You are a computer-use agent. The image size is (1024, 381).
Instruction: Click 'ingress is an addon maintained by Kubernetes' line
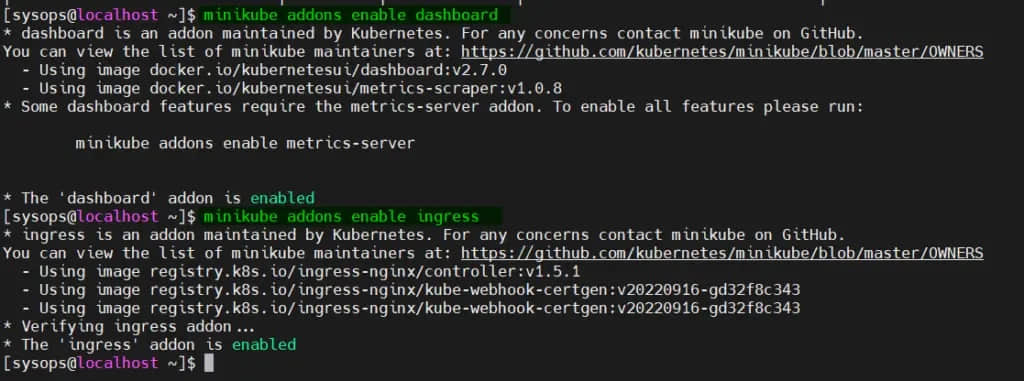(x=424, y=235)
